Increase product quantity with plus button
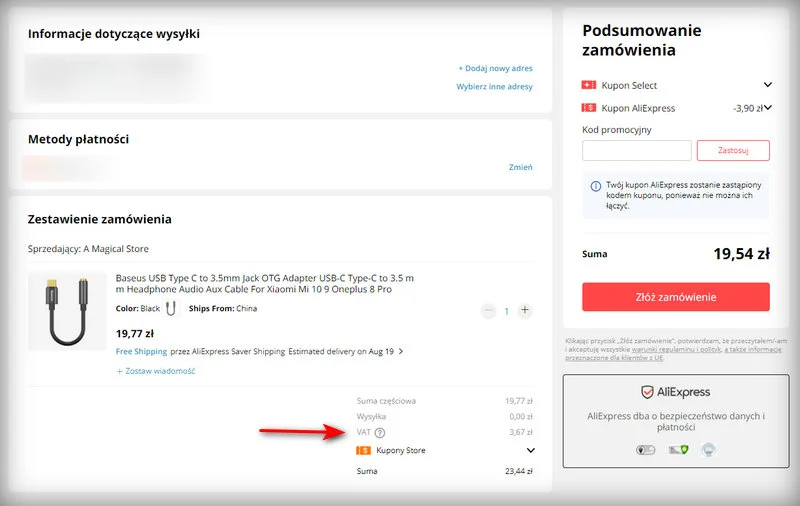The width and height of the screenshot is (800, 506). click(x=525, y=311)
